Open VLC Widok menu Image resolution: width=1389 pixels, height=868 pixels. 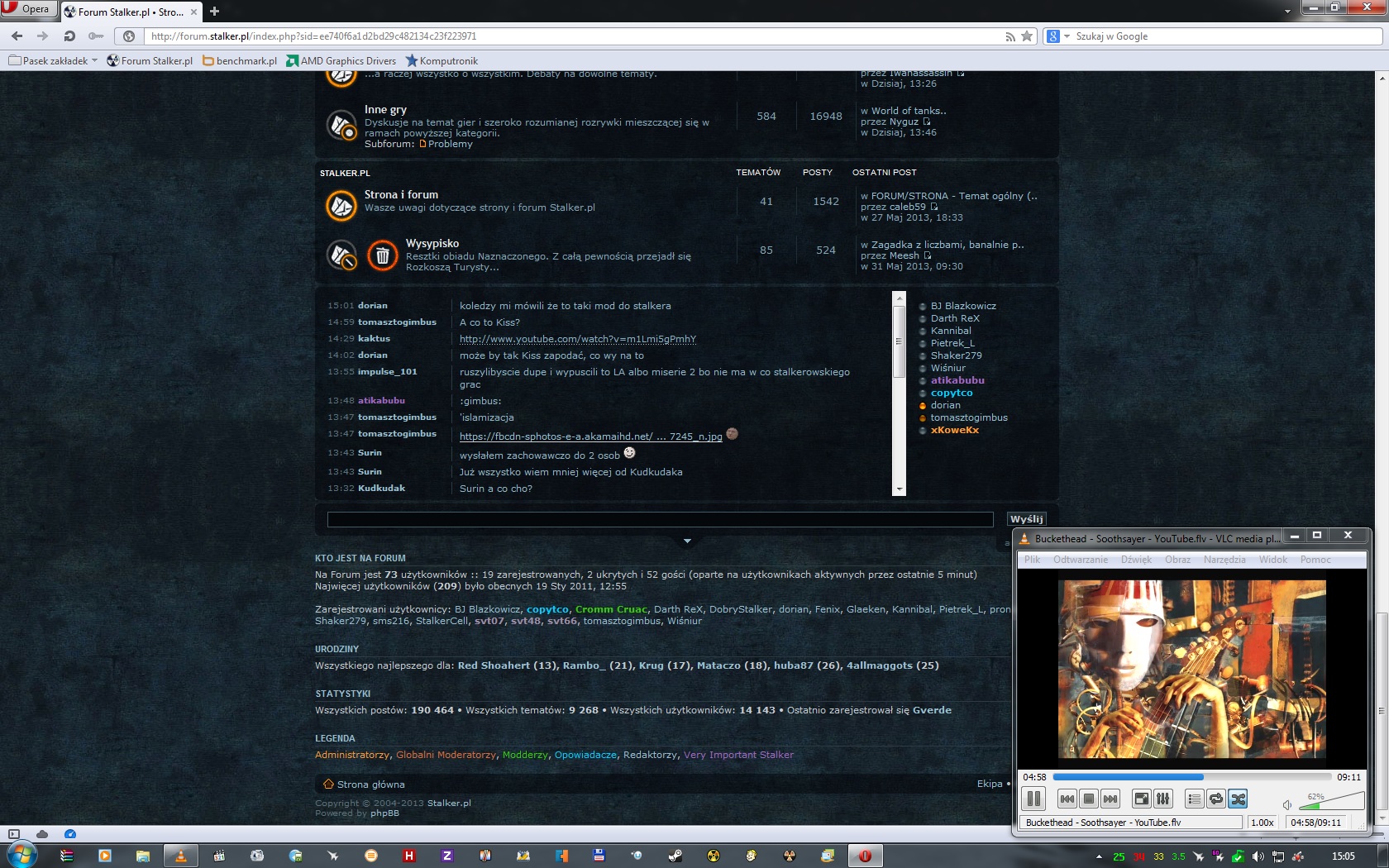click(1273, 560)
